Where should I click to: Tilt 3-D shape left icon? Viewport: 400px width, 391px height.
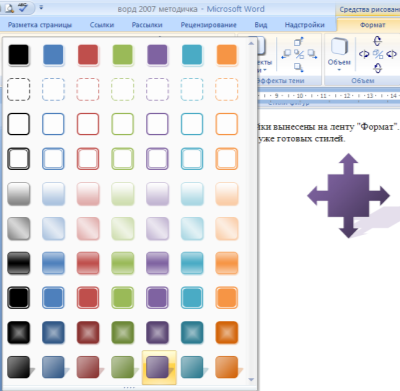click(x=364, y=54)
